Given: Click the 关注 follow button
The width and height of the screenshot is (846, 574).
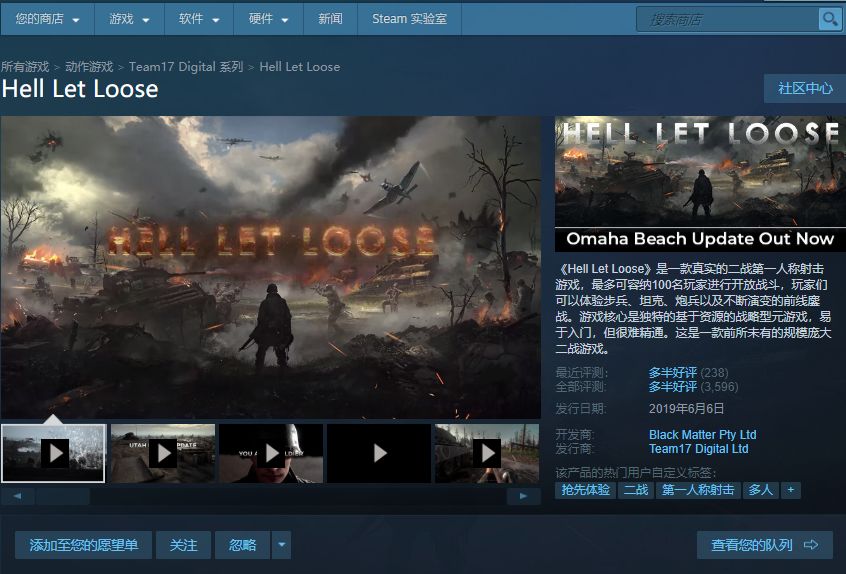Looking at the screenshot, I should click(x=183, y=545).
